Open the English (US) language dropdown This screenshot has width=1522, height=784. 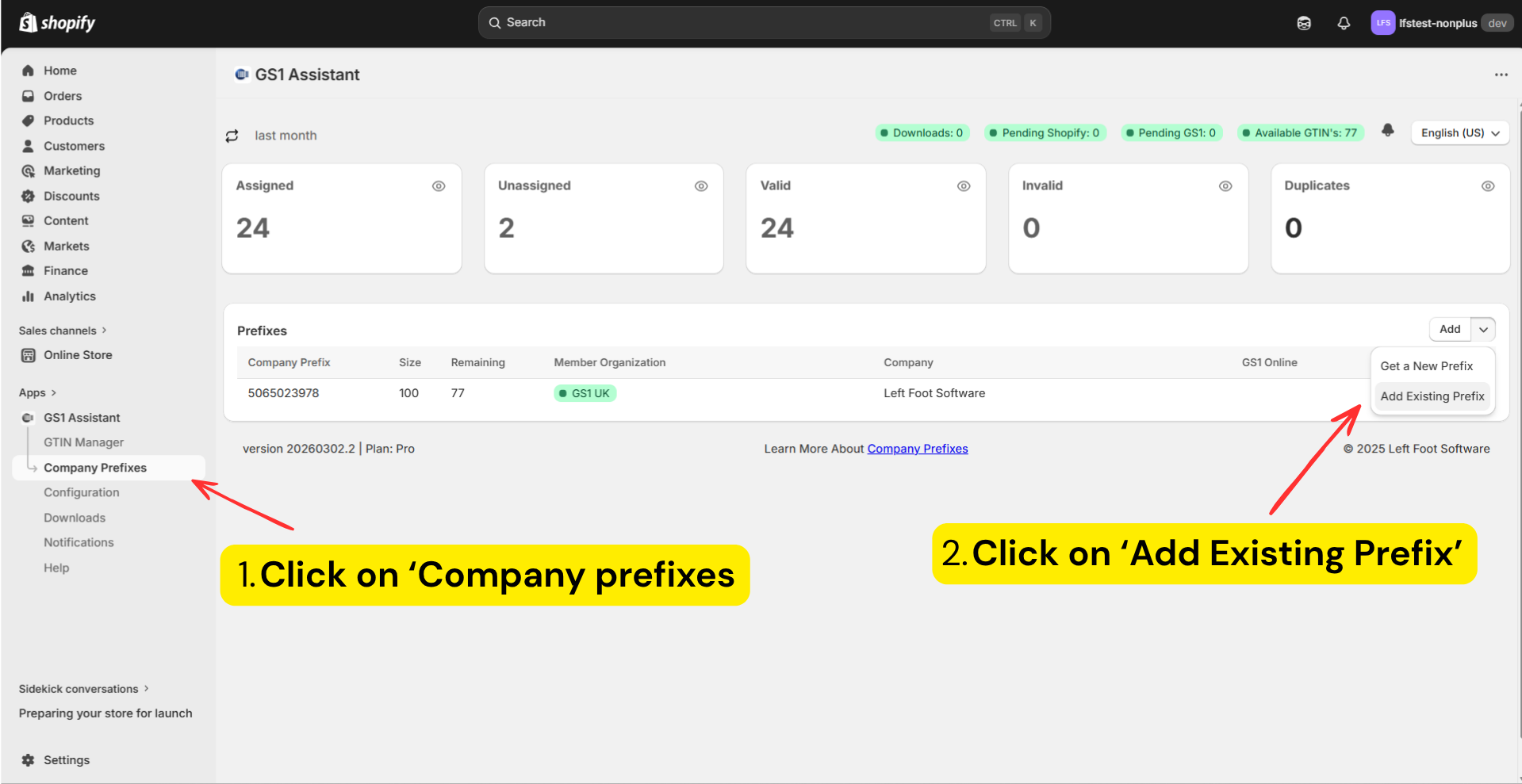[1460, 133]
